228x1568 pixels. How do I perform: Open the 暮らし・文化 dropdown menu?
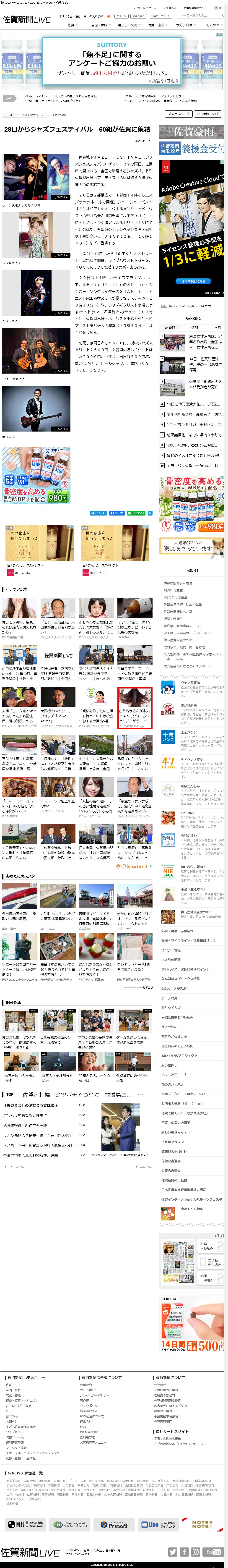(x=128, y=25)
